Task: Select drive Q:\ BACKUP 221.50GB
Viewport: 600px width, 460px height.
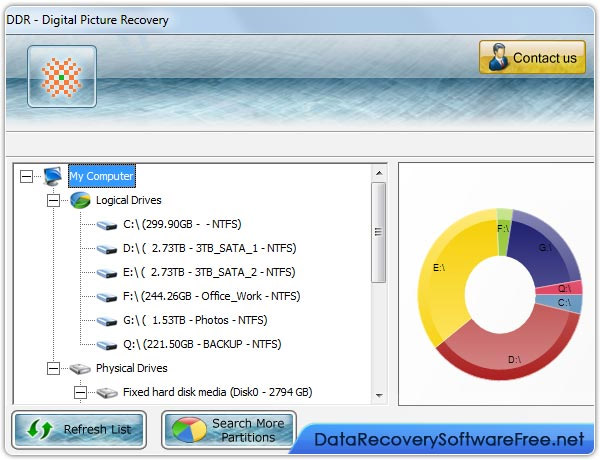Action: (202, 344)
